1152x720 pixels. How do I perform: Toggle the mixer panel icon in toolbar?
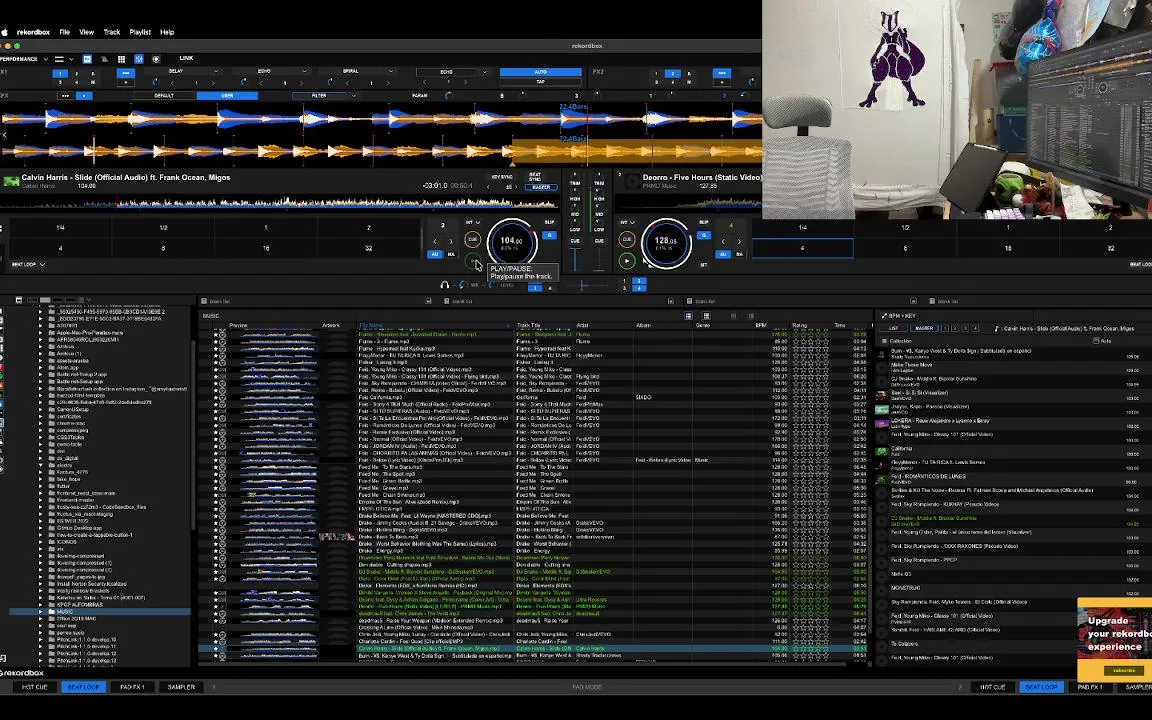pyautogui.click(x=139, y=59)
